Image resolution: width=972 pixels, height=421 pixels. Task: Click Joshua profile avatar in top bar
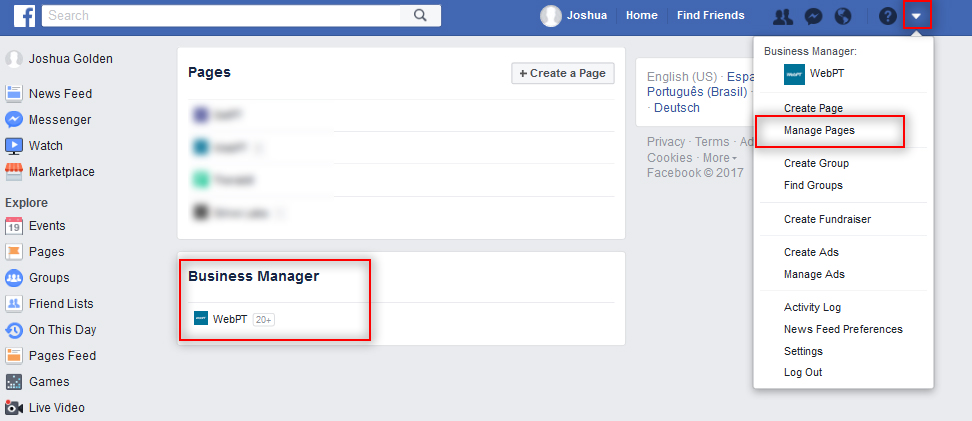pyautogui.click(x=551, y=16)
